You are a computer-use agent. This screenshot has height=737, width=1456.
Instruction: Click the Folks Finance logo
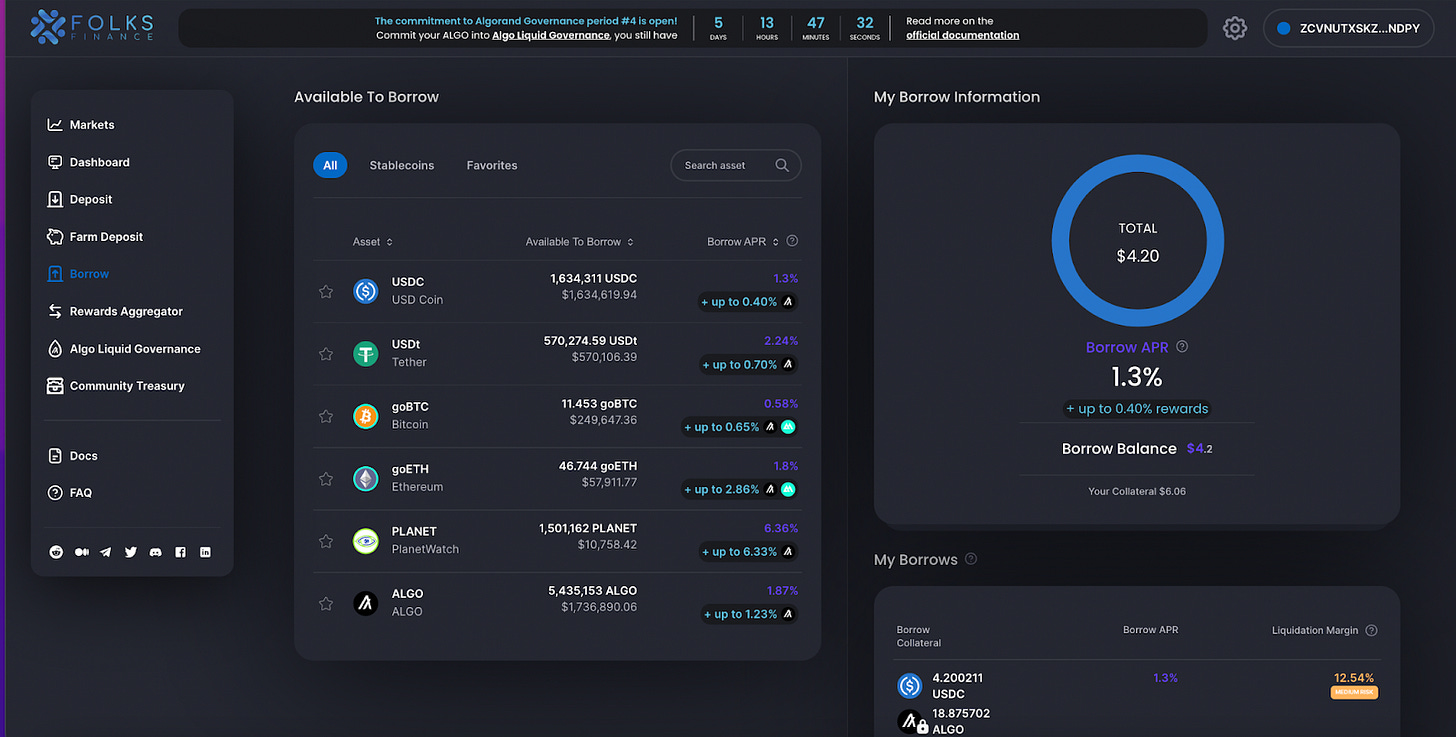click(x=92, y=27)
